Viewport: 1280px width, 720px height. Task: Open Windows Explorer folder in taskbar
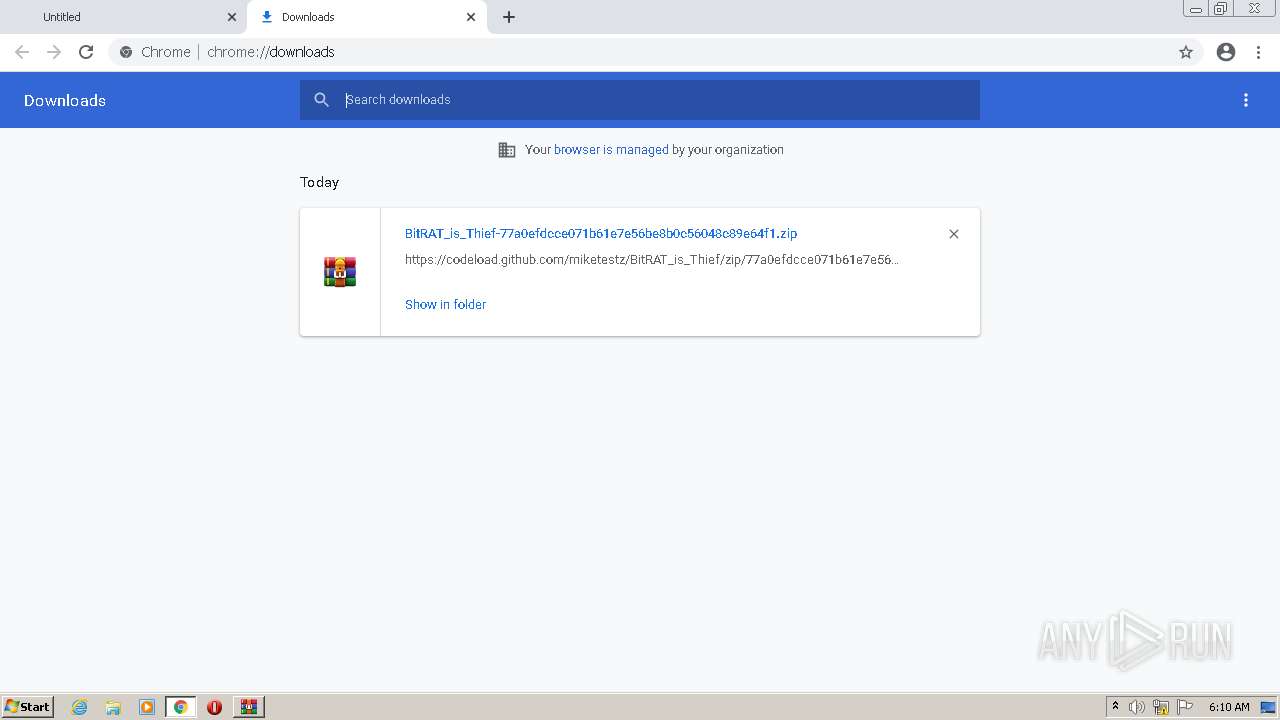tap(113, 707)
